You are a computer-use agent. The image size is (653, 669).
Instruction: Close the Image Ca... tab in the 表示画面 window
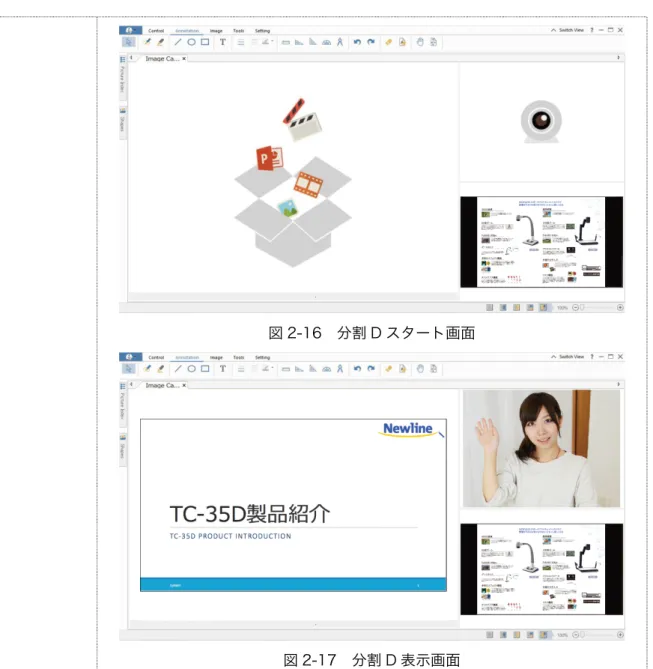pyautogui.click(x=184, y=385)
